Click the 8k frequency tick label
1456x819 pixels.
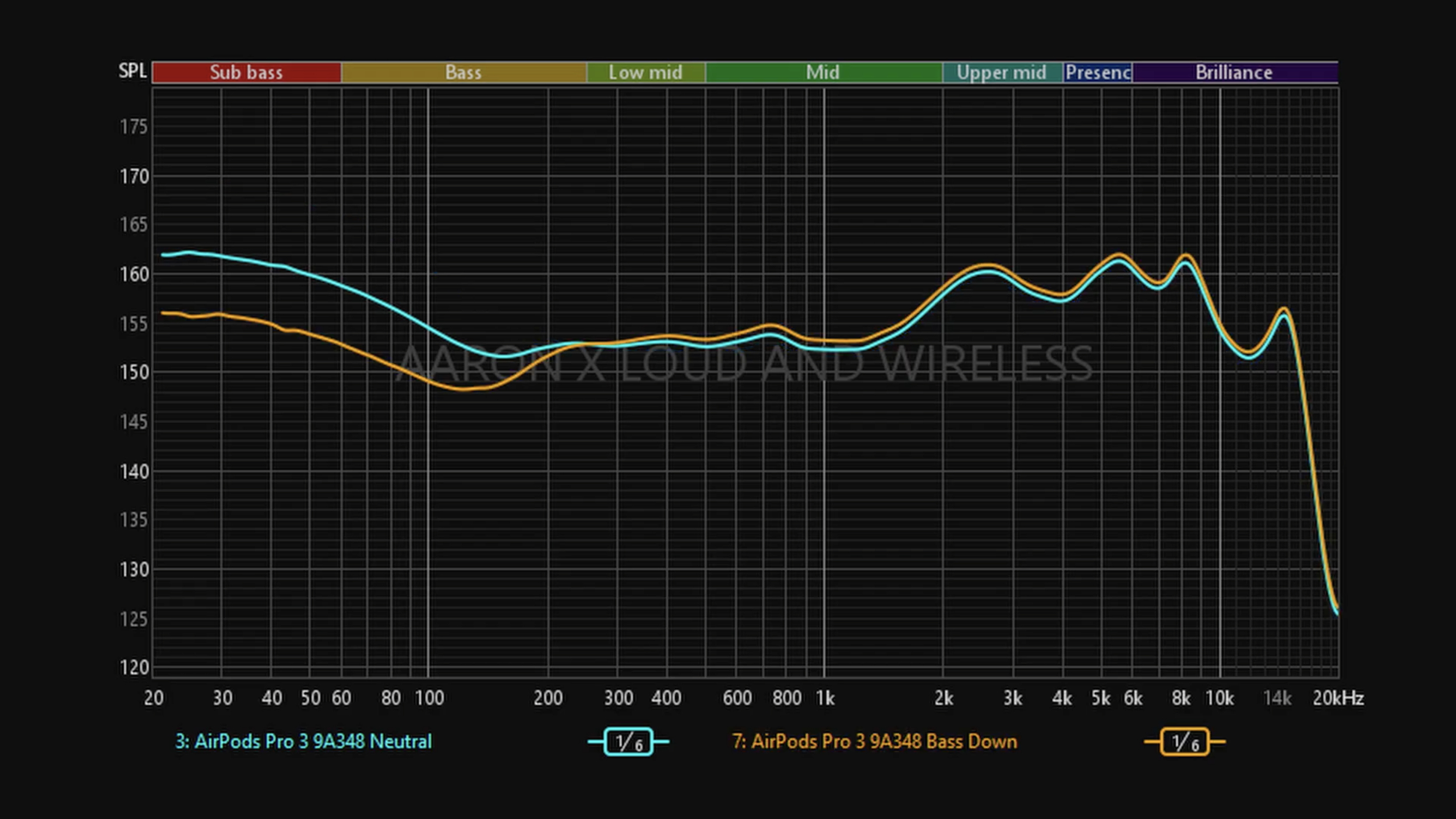(x=1181, y=698)
